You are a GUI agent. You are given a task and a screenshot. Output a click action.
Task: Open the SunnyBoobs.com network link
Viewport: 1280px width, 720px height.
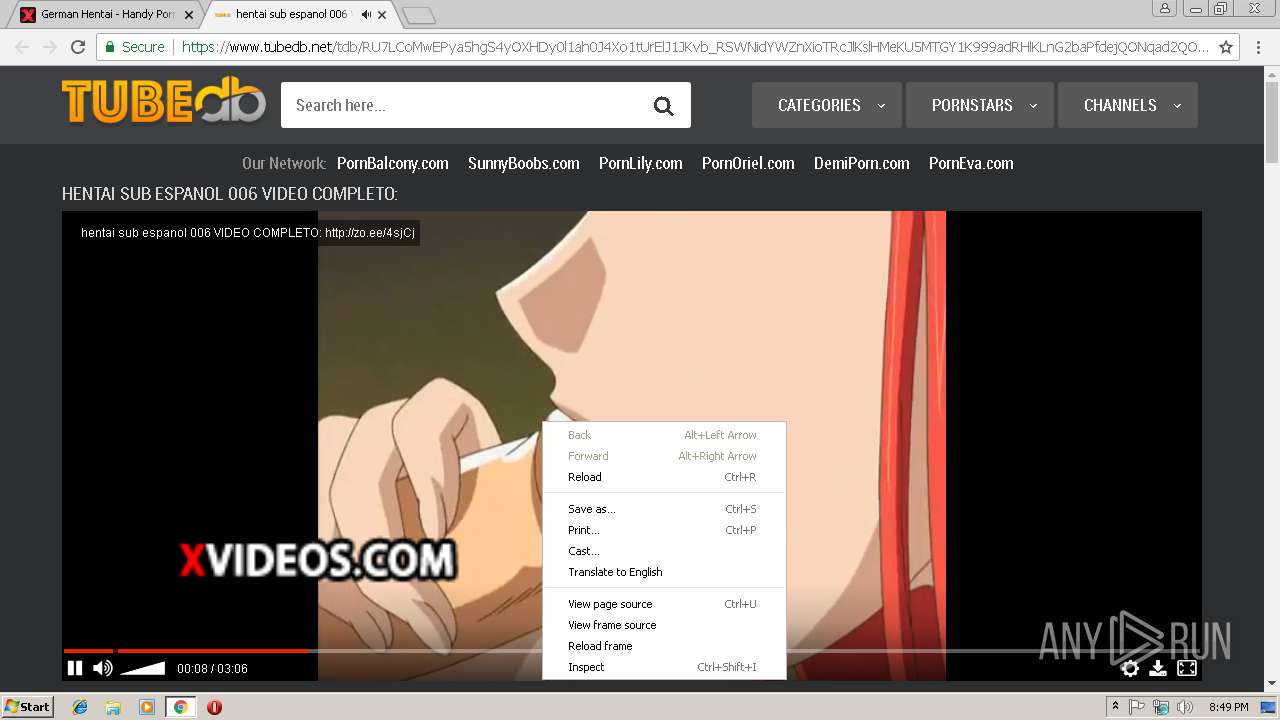coord(523,163)
